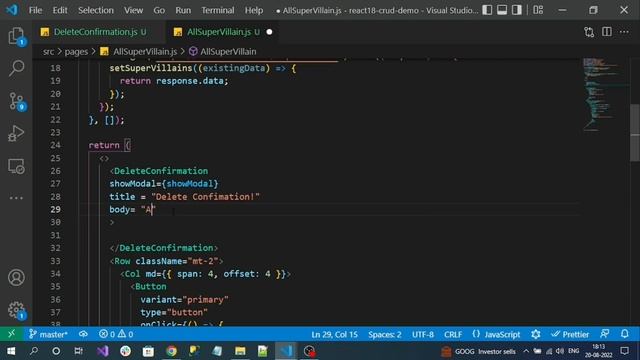640x360 pixels.
Task: Change file encoding UTF-8
Action: click(423, 334)
